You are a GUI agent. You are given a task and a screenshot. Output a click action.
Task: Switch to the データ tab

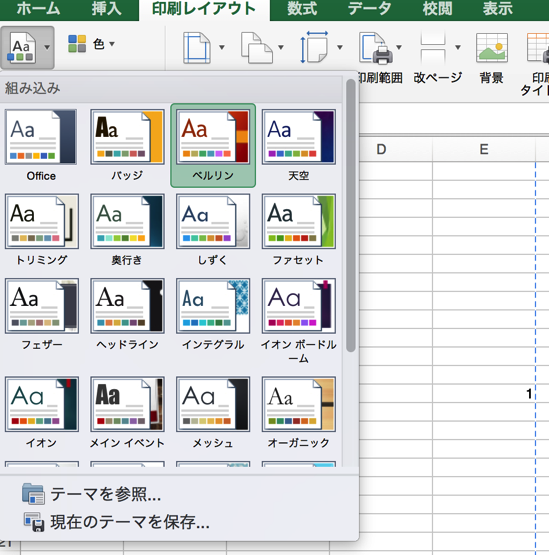[x=369, y=8]
